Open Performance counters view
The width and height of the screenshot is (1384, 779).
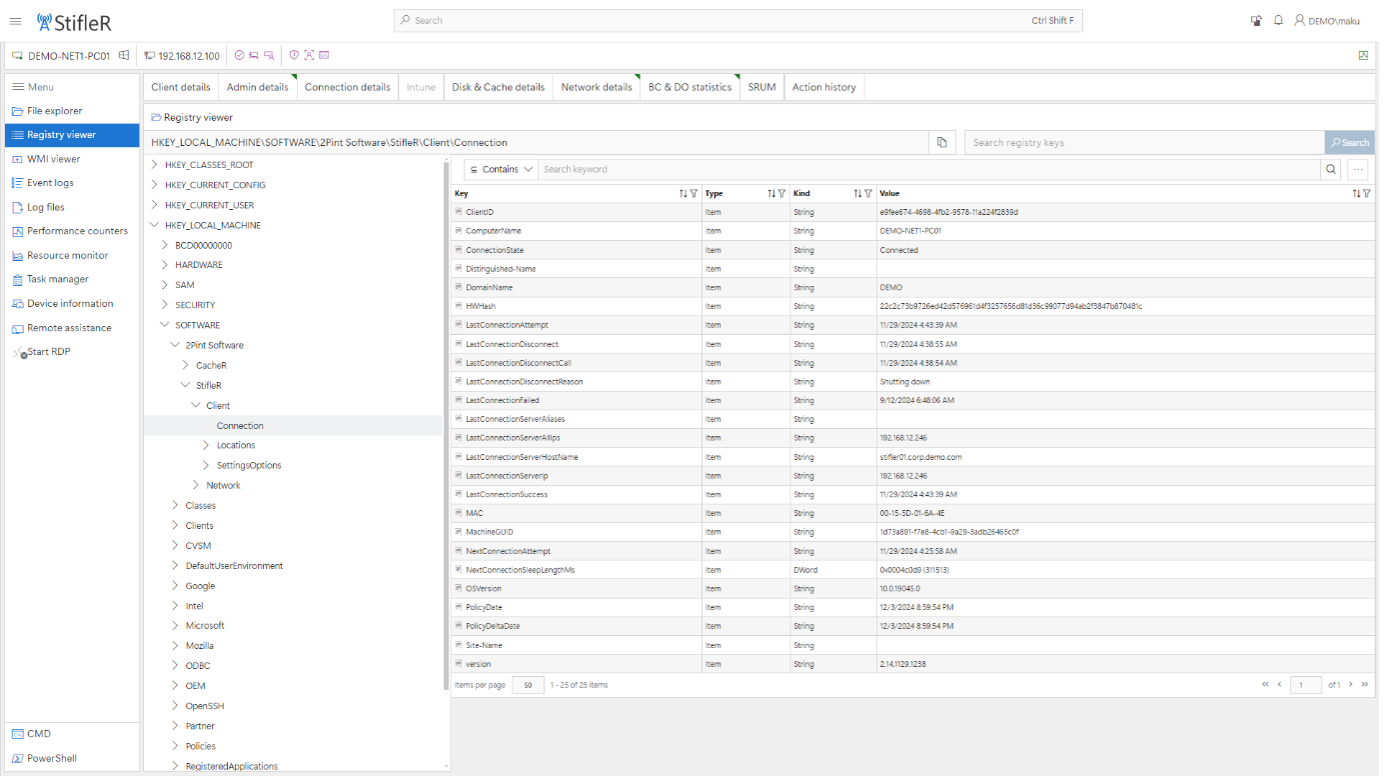pos(72,230)
